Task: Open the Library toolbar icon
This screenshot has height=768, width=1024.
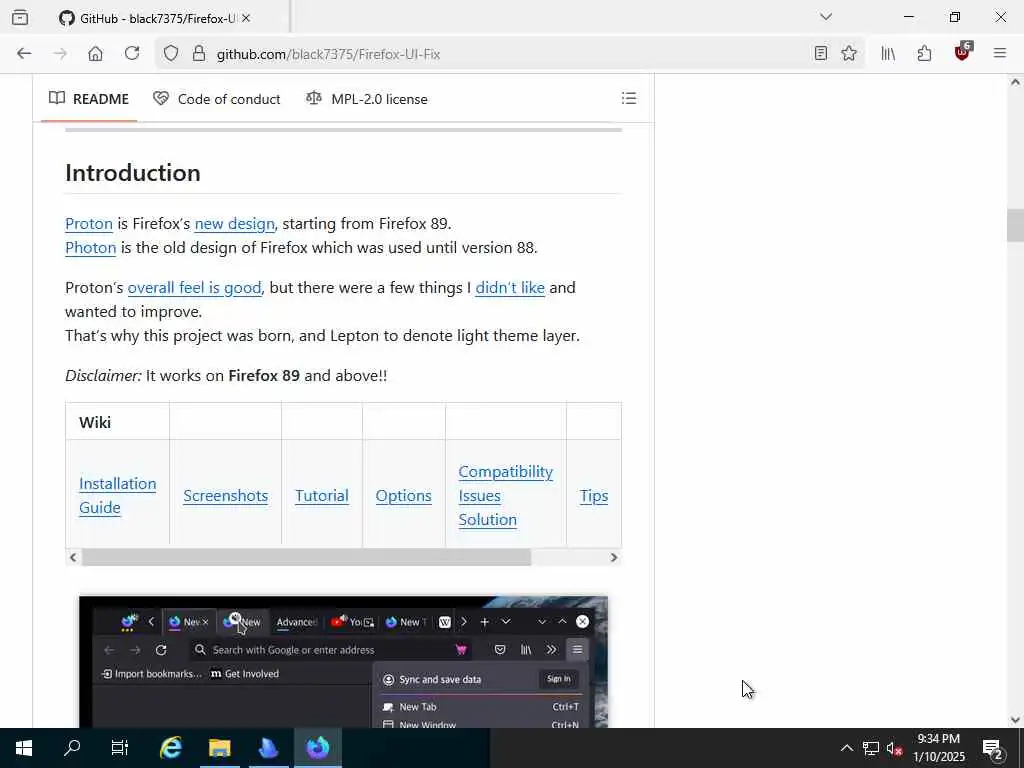Action: click(888, 54)
